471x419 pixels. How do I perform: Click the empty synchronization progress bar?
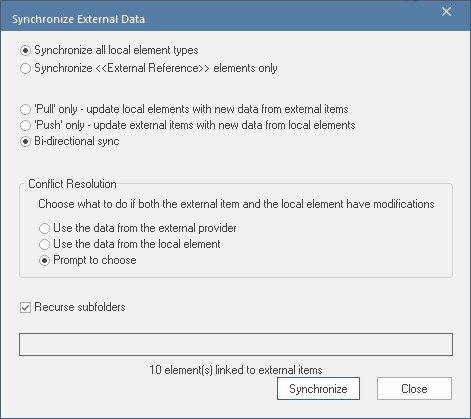point(236,344)
